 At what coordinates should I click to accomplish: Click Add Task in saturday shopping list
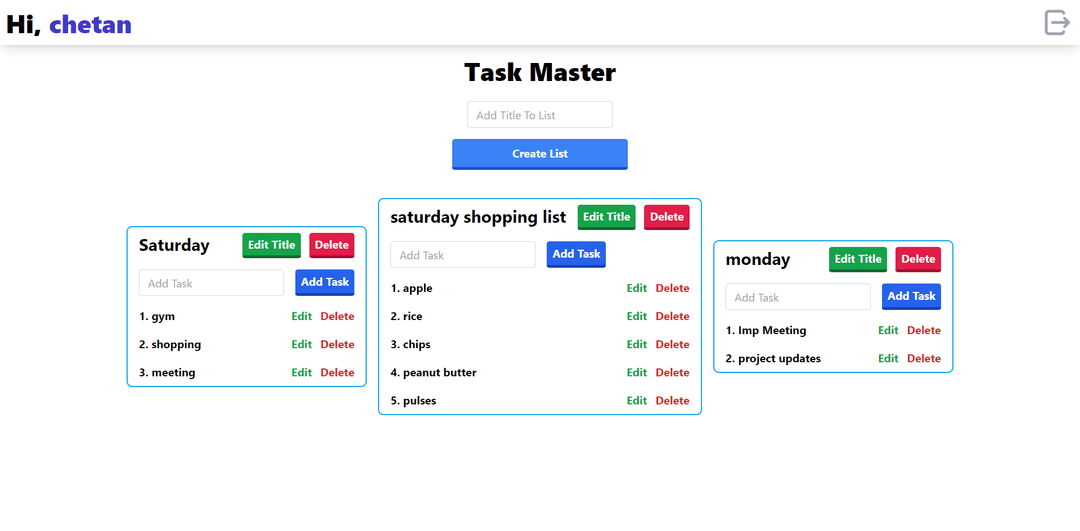point(577,254)
